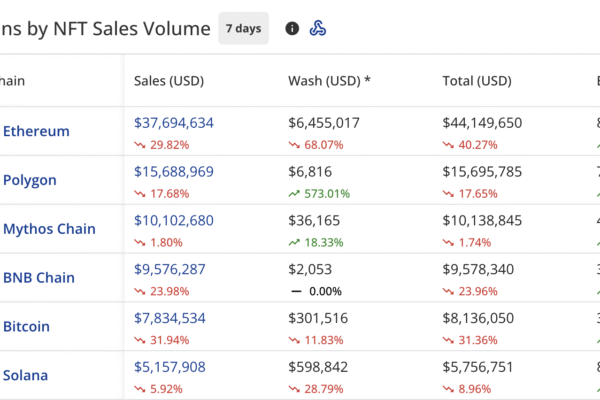Sort by the Wash (USD) column header
The height and width of the screenshot is (400, 600).
click(329, 80)
